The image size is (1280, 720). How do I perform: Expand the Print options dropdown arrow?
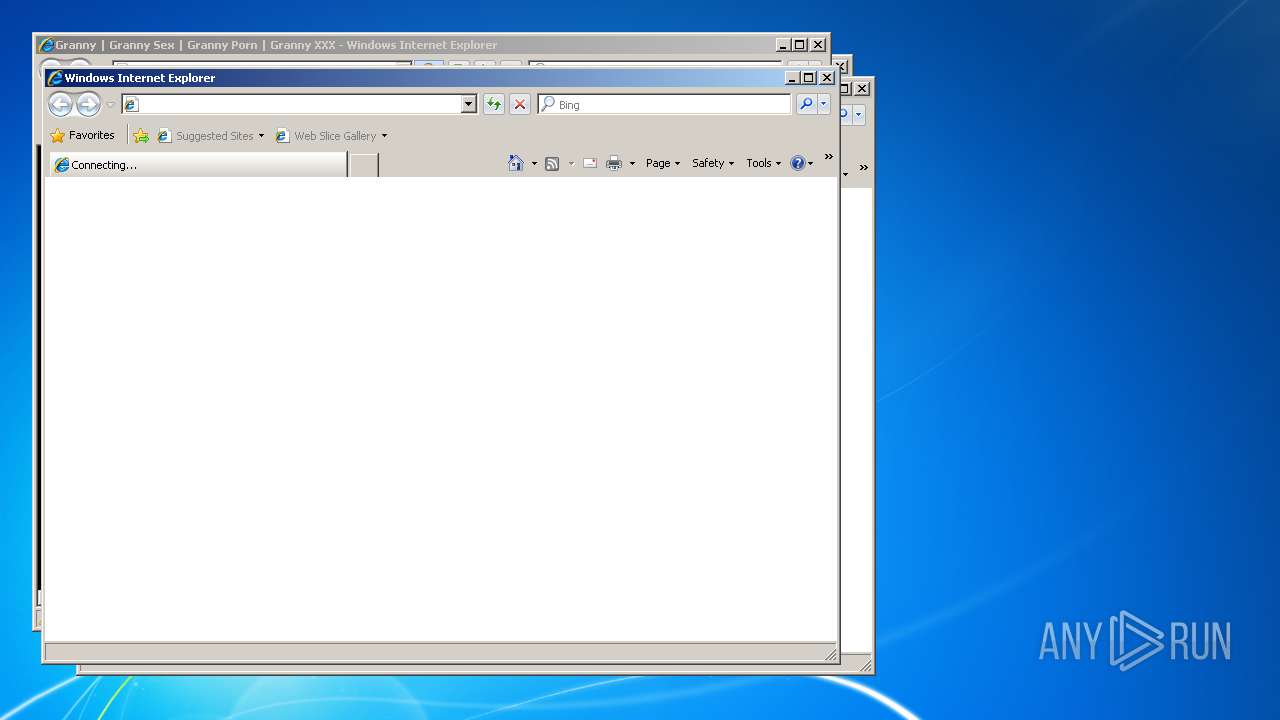pyautogui.click(x=632, y=163)
